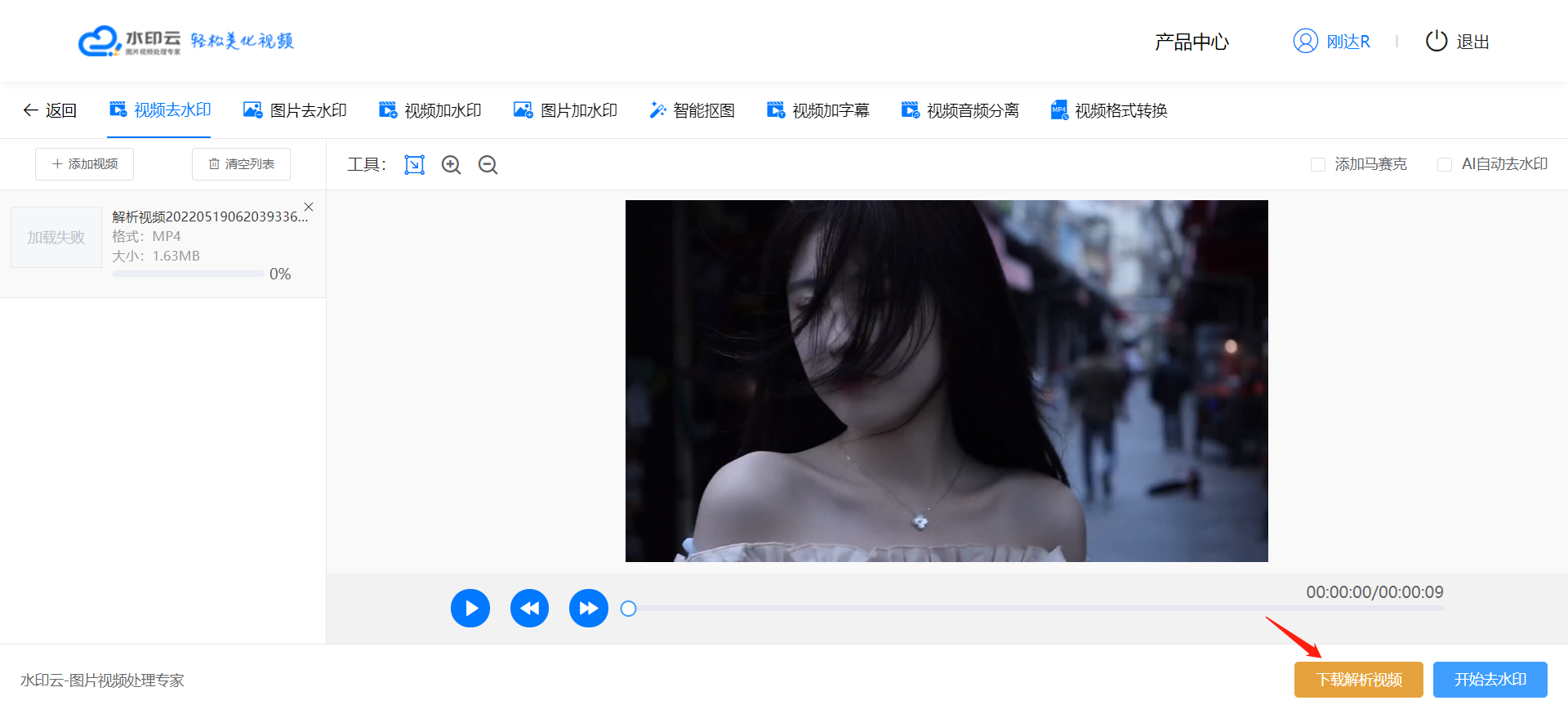Screen dimensions: 1568x714
Task: Select the region selection tool icon
Action: tap(414, 165)
